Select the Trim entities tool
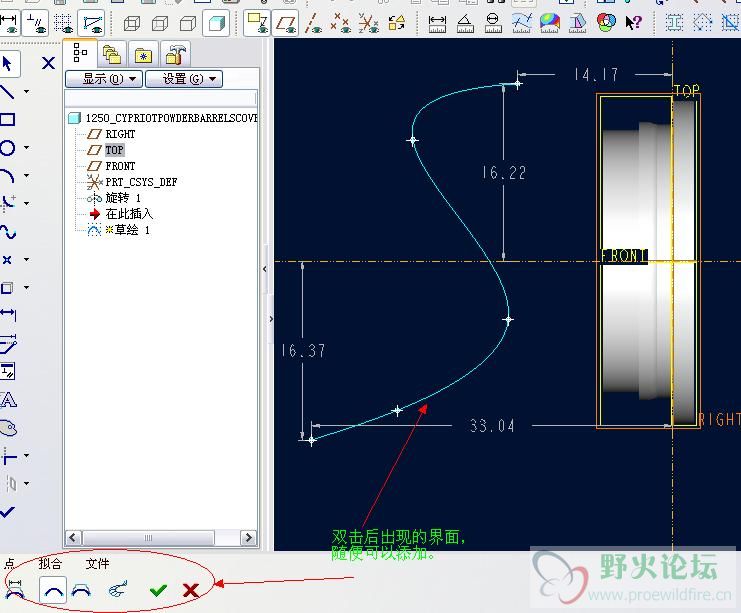 click(7, 456)
